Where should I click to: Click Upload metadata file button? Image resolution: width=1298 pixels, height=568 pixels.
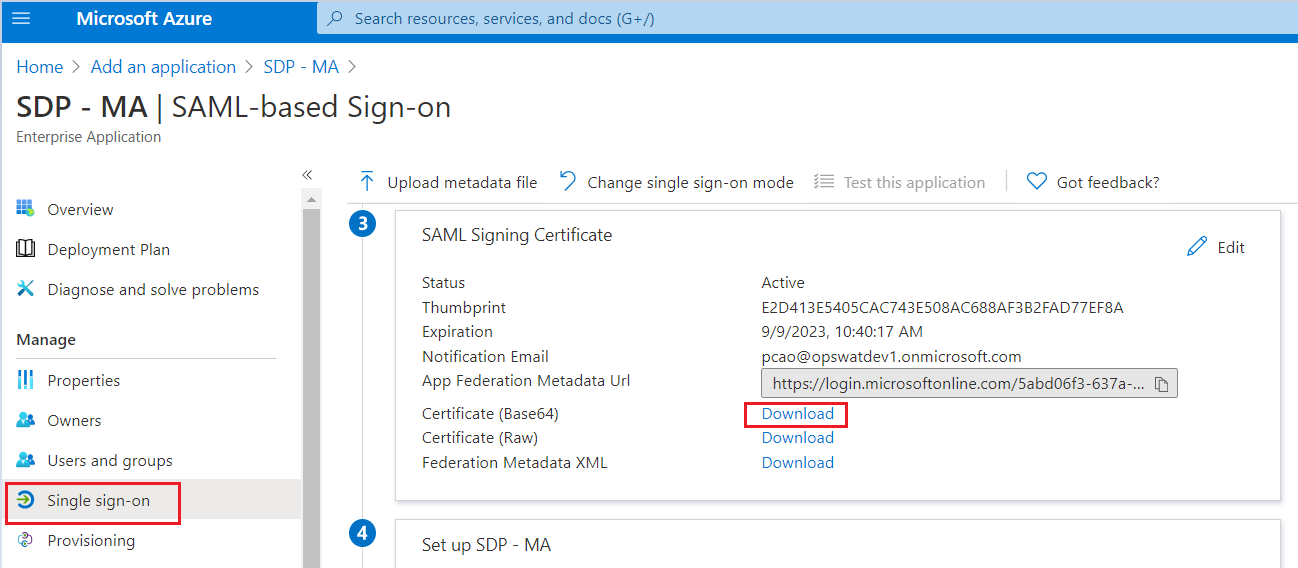(449, 182)
